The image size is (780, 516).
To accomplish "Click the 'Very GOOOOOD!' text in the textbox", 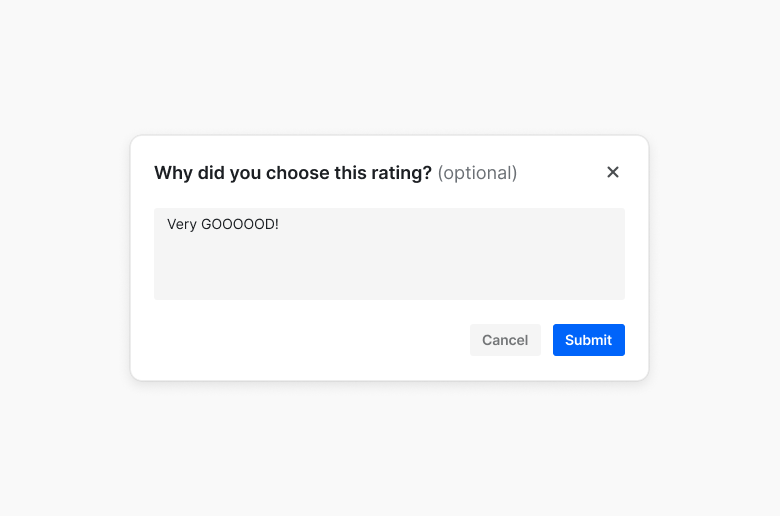I will (222, 224).
